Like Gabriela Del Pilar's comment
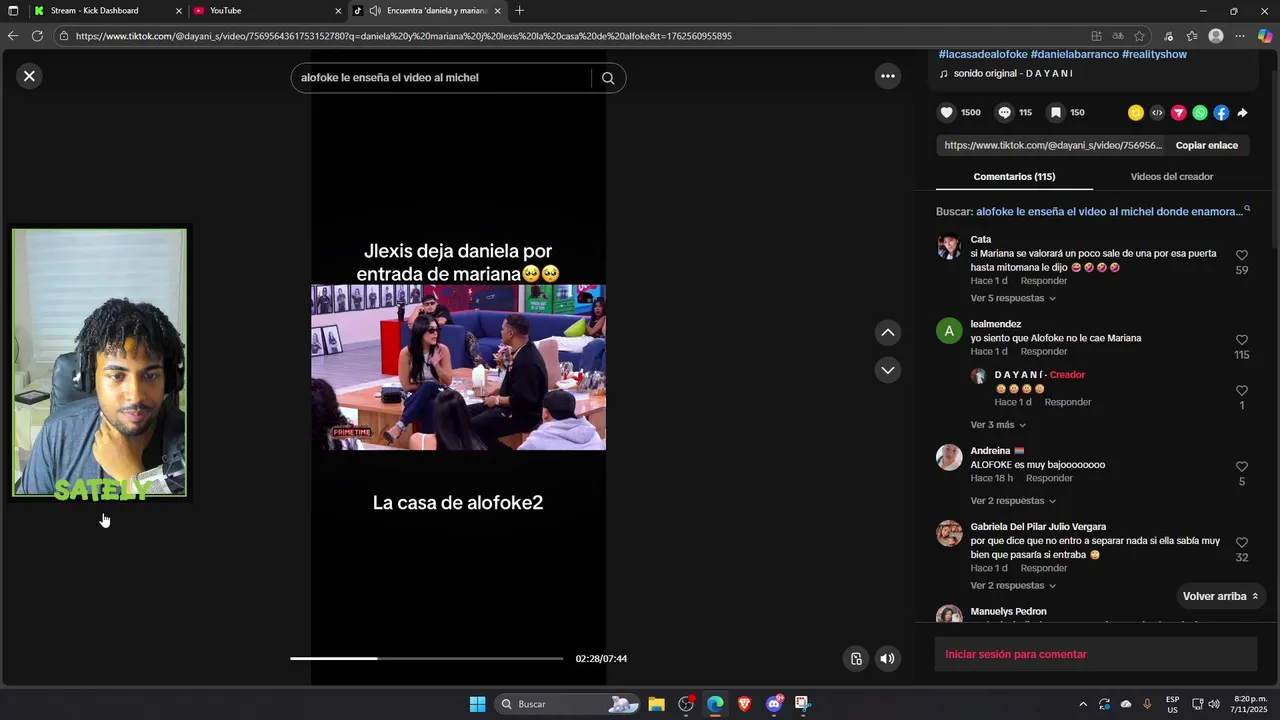1280x720 pixels. point(1242,543)
